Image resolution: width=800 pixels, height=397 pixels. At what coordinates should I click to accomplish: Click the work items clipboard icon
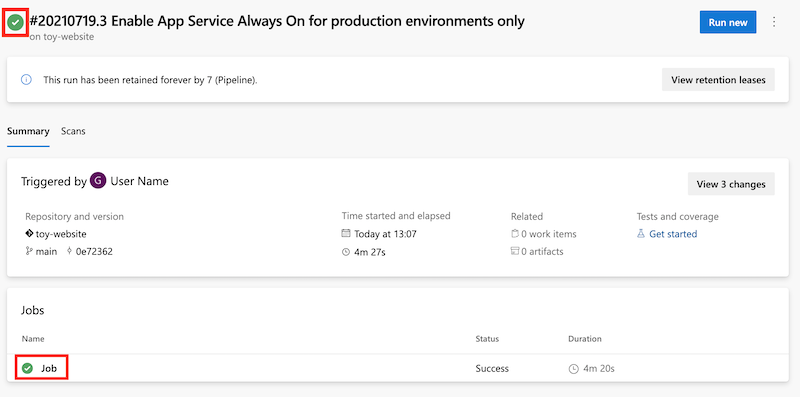[x=515, y=234]
